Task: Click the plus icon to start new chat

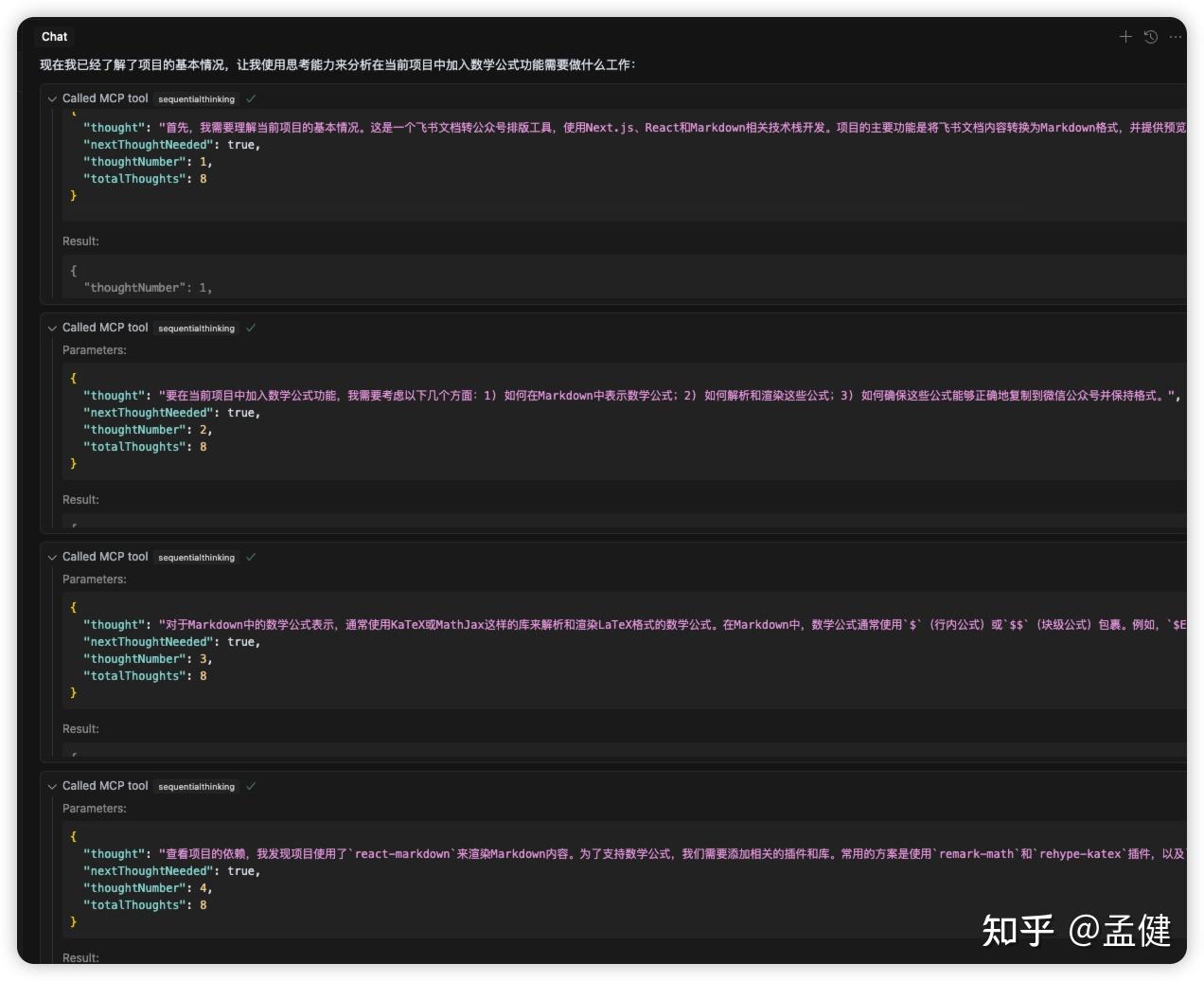Action: (1125, 36)
